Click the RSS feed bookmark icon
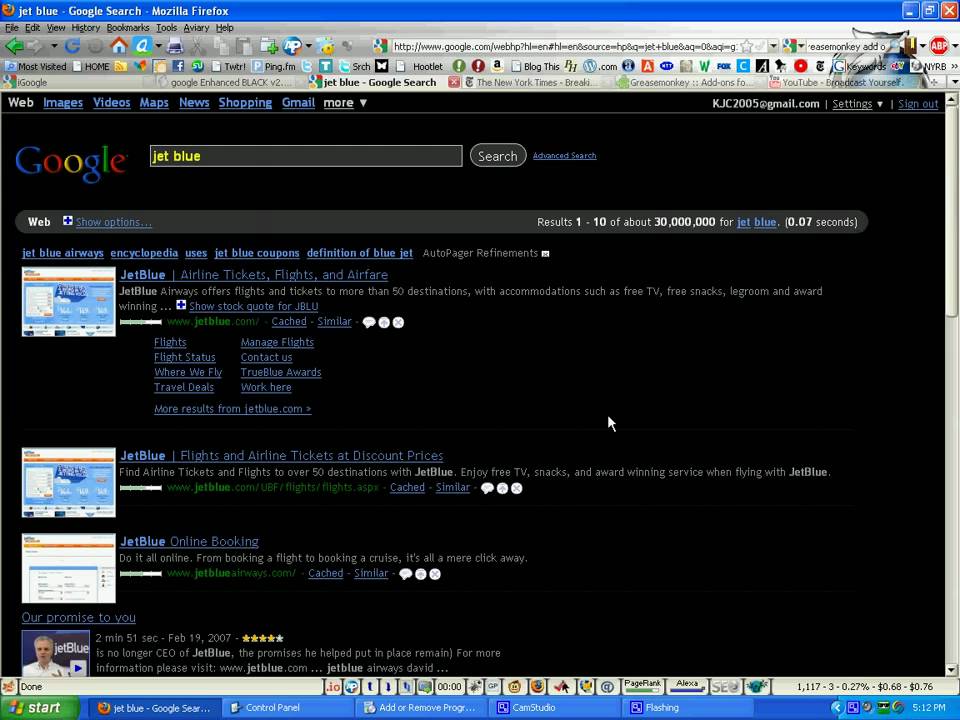The height and width of the screenshot is (720, 960). pos(121,66)
